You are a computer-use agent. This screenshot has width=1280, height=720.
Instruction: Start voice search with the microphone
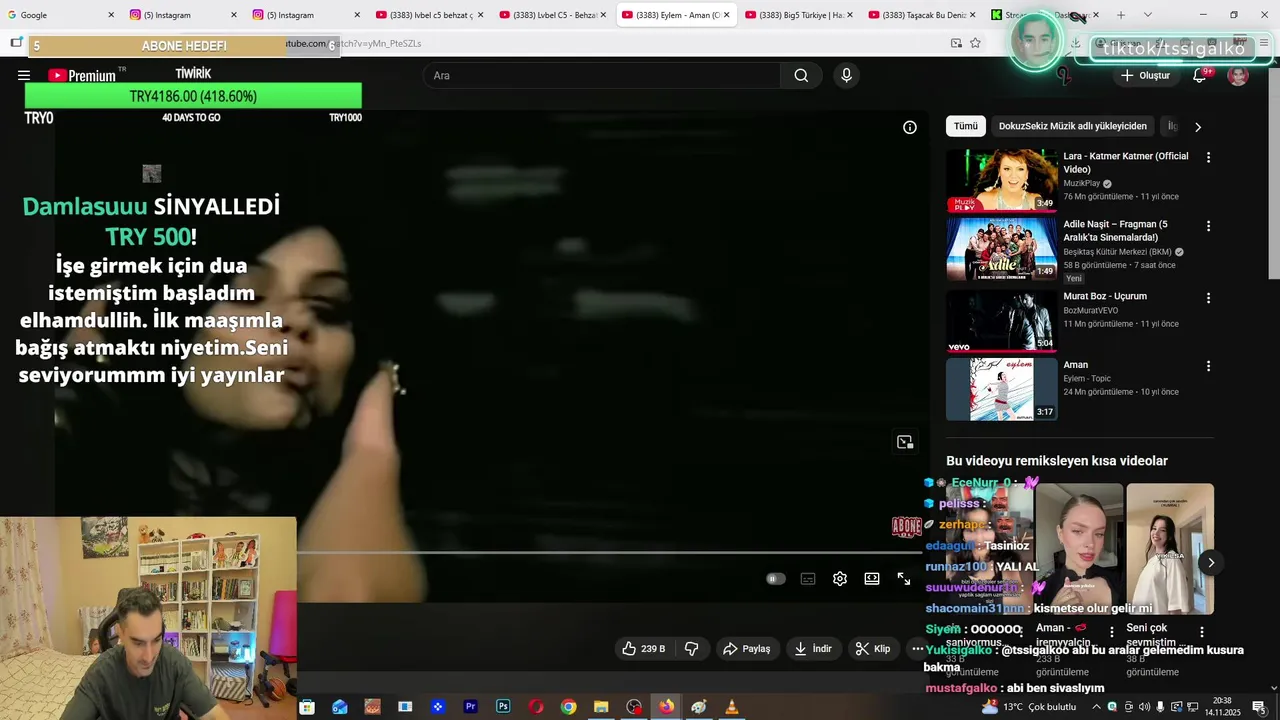pos(847,75)
